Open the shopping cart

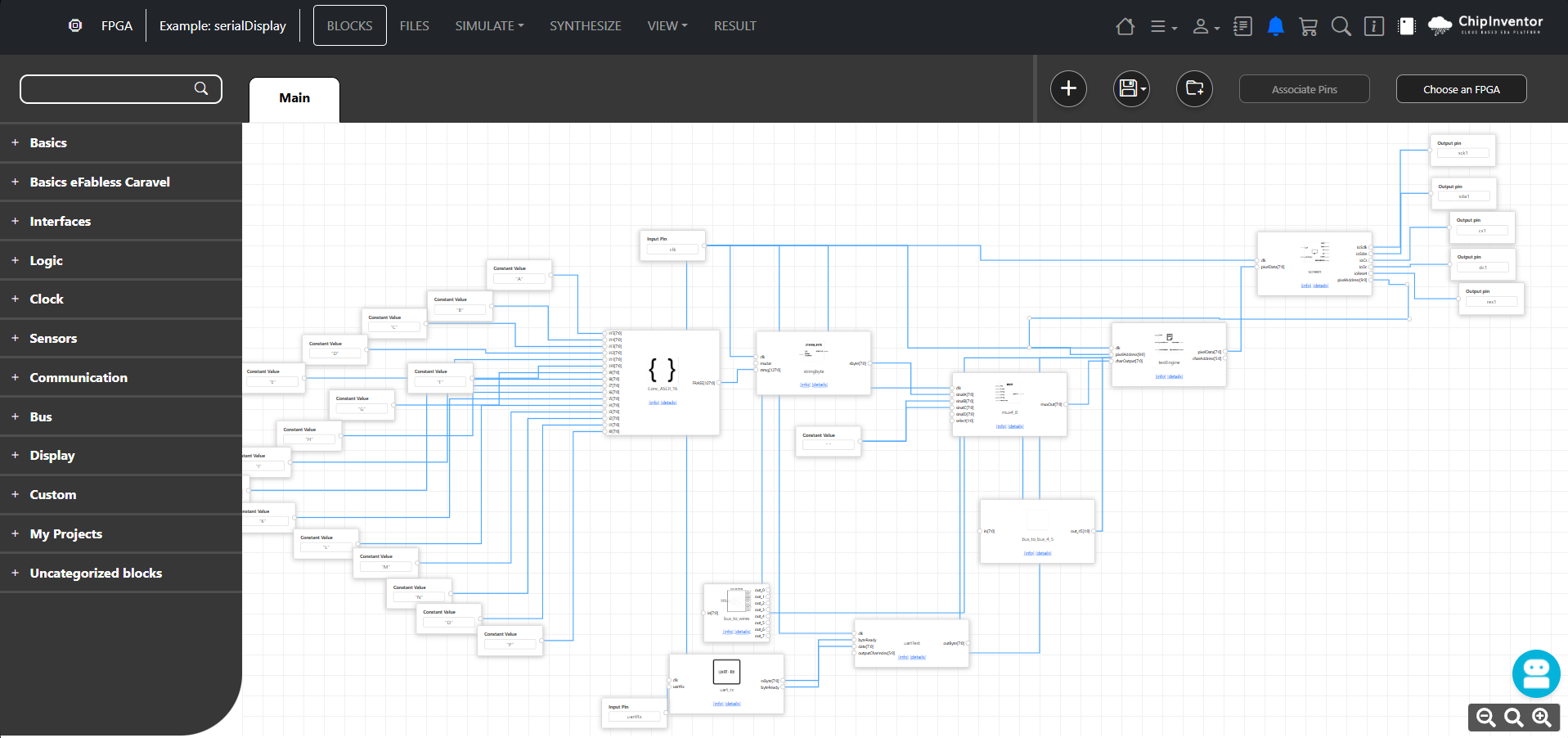coord(1308,26)
